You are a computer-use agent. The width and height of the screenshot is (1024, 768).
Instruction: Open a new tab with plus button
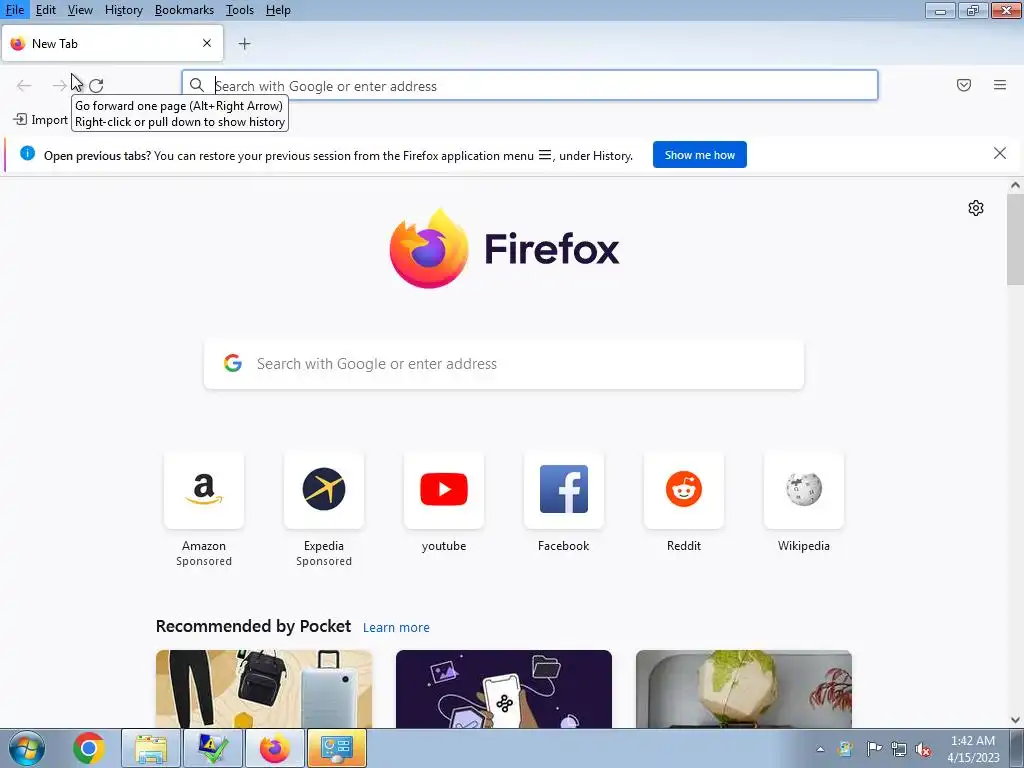(x=244, y=44)
